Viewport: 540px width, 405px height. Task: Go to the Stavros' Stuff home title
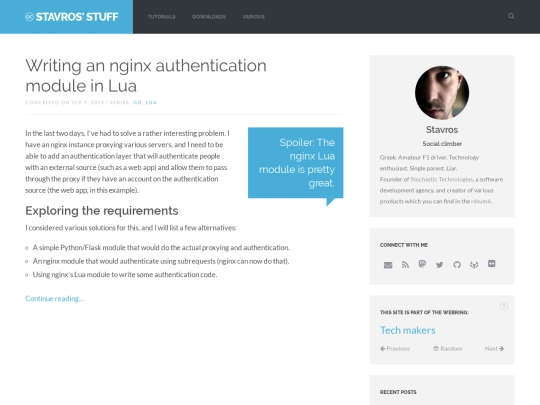click(77, 17)
